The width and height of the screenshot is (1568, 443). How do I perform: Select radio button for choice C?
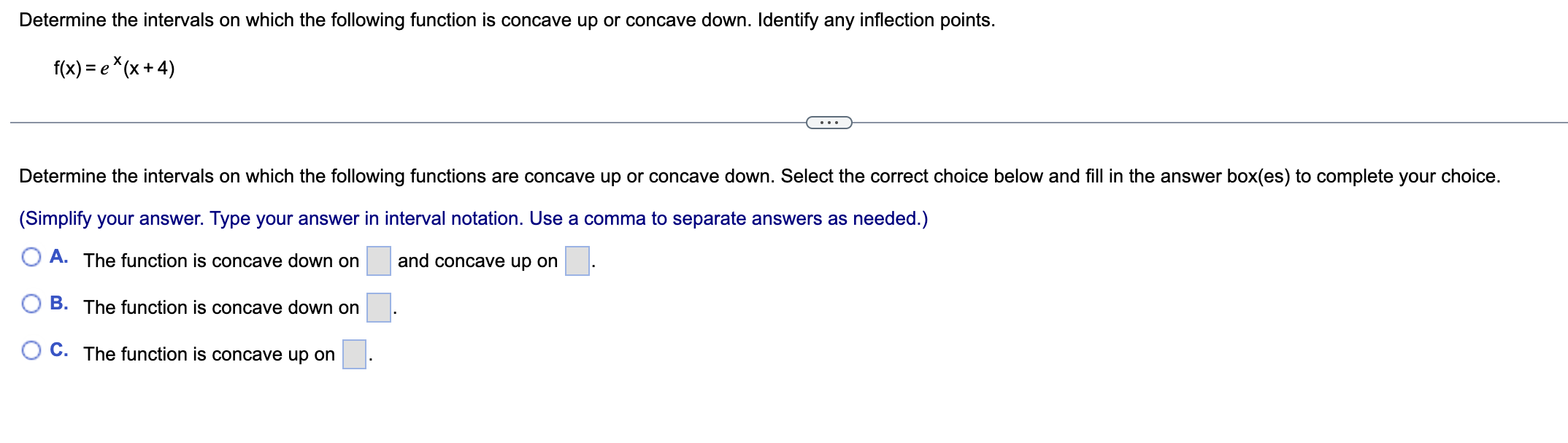[x=31, y=350]
